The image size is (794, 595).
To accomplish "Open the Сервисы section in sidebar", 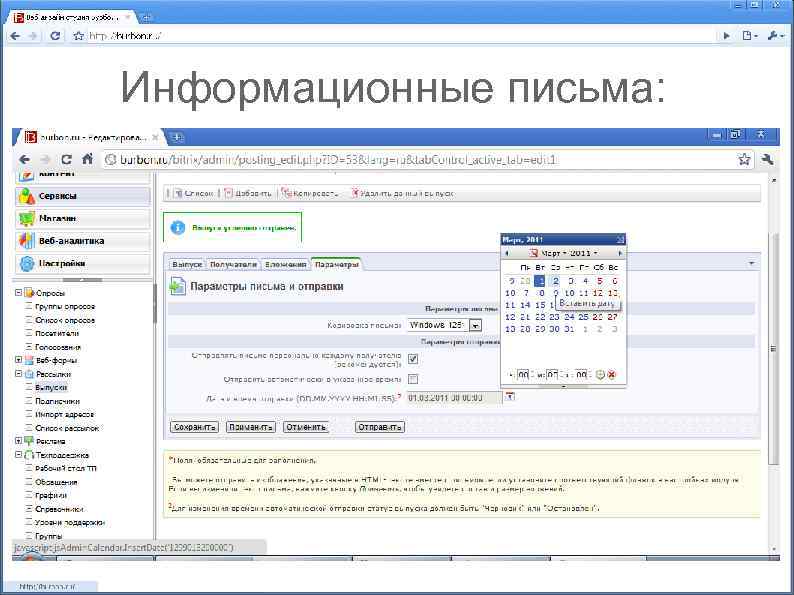I will 83,196.
